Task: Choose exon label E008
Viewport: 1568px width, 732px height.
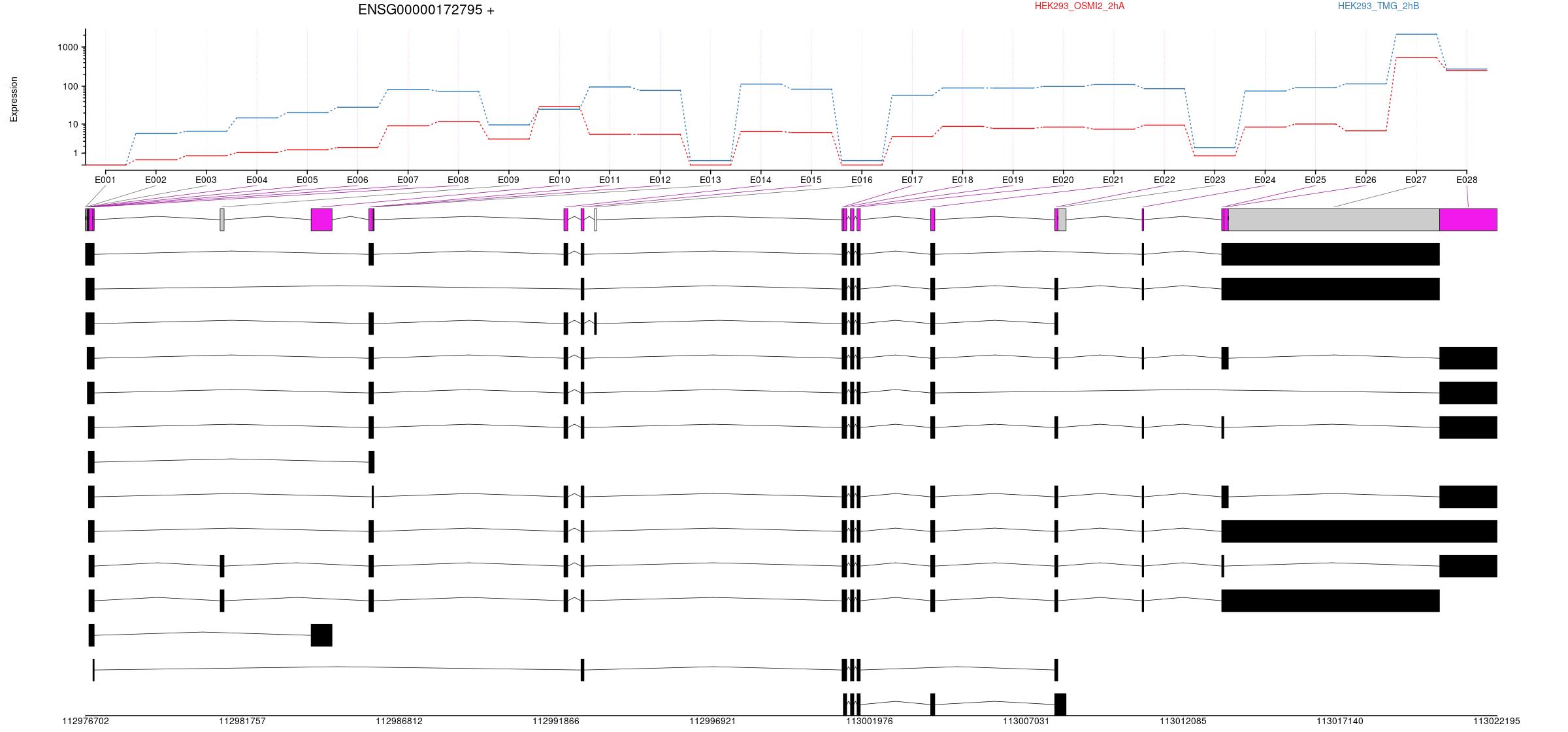Action: pyautogui.click(x=458, y=180)
